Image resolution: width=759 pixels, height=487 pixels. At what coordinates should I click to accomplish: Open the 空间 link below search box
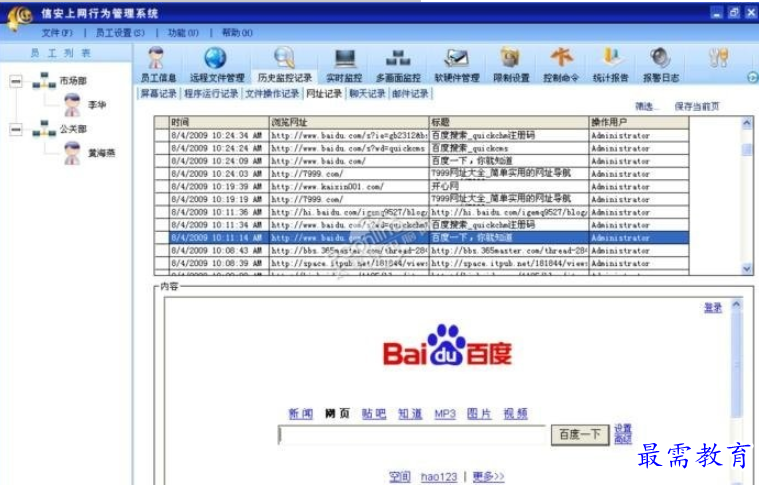click(x=400, y=477)
